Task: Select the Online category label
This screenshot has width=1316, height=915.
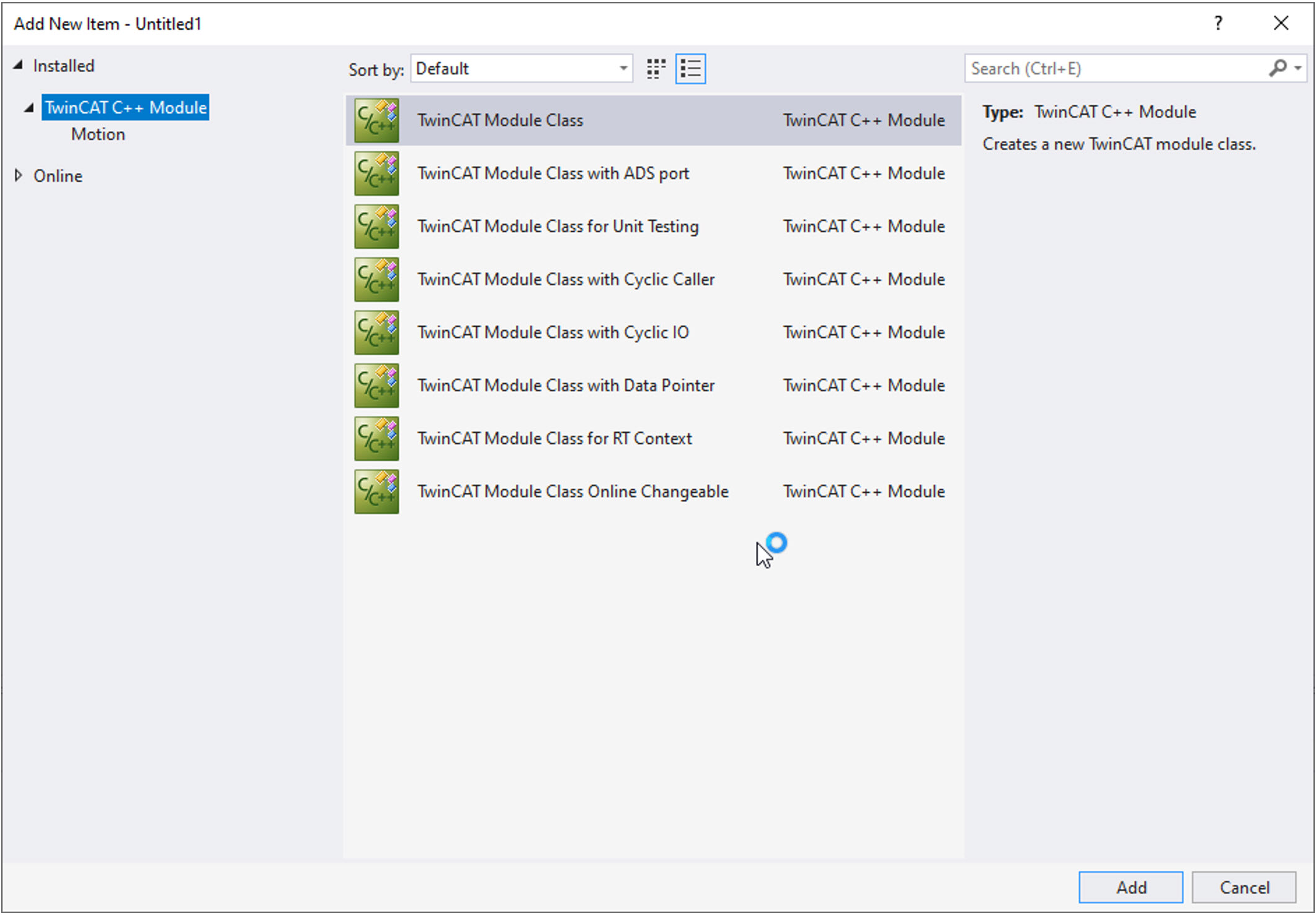Action: (x=58, y=176)
